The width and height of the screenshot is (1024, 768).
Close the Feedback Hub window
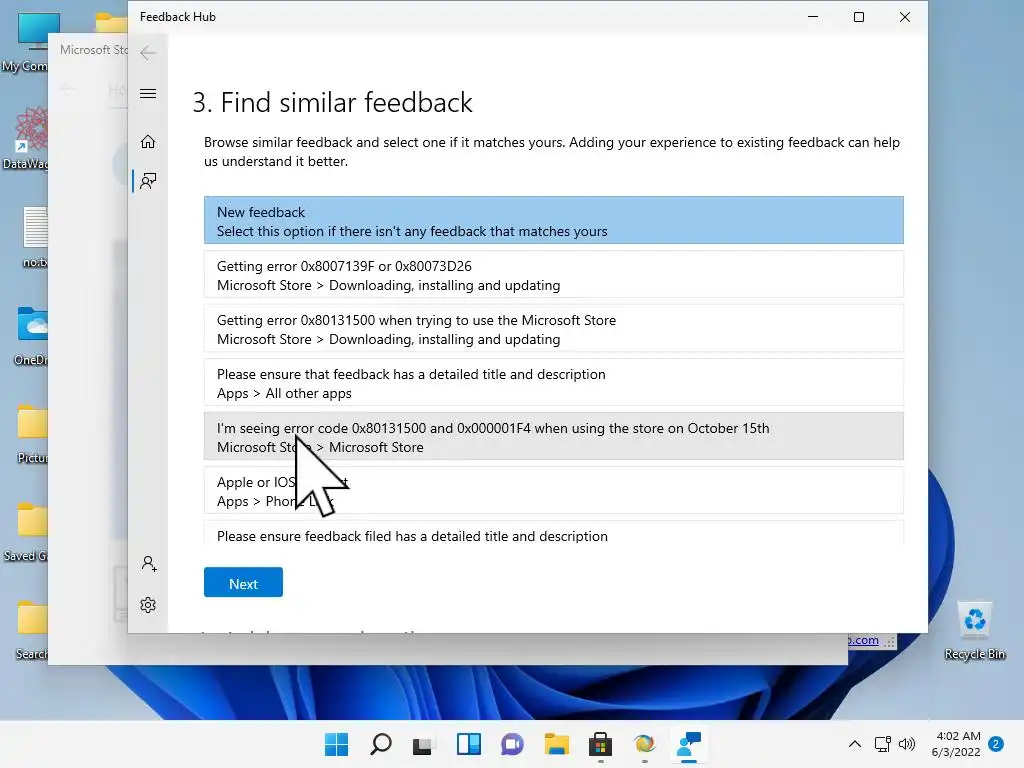(904, 17)
